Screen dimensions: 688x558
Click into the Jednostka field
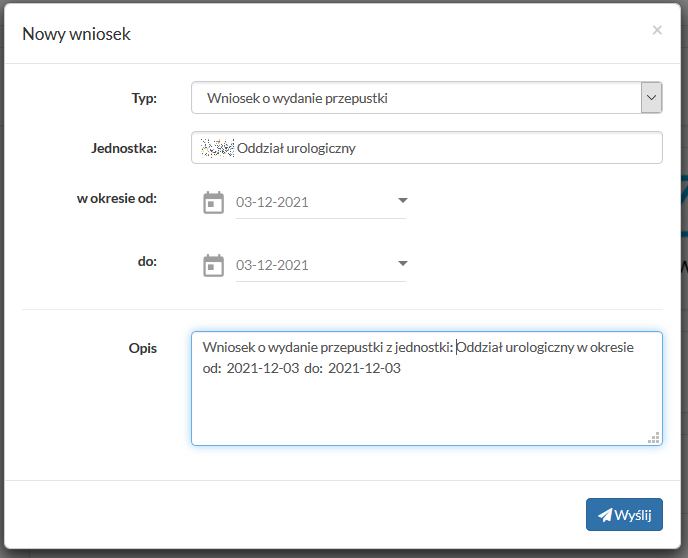[440, 148]
